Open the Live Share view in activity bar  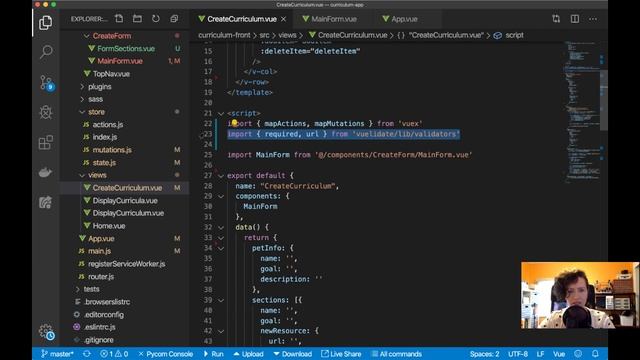pyautogui.click(x=45, y=202)
